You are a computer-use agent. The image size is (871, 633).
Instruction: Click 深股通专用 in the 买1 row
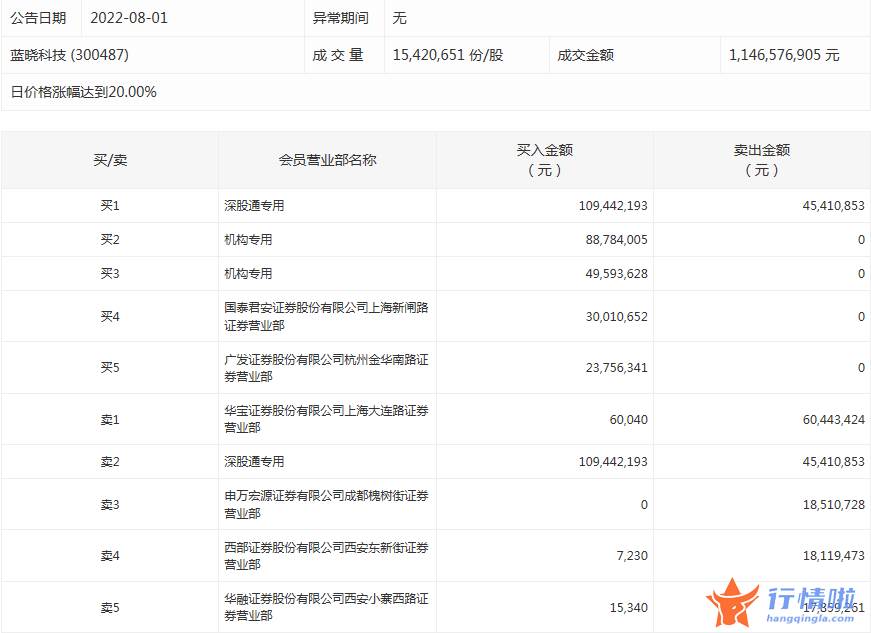(254, 206)
